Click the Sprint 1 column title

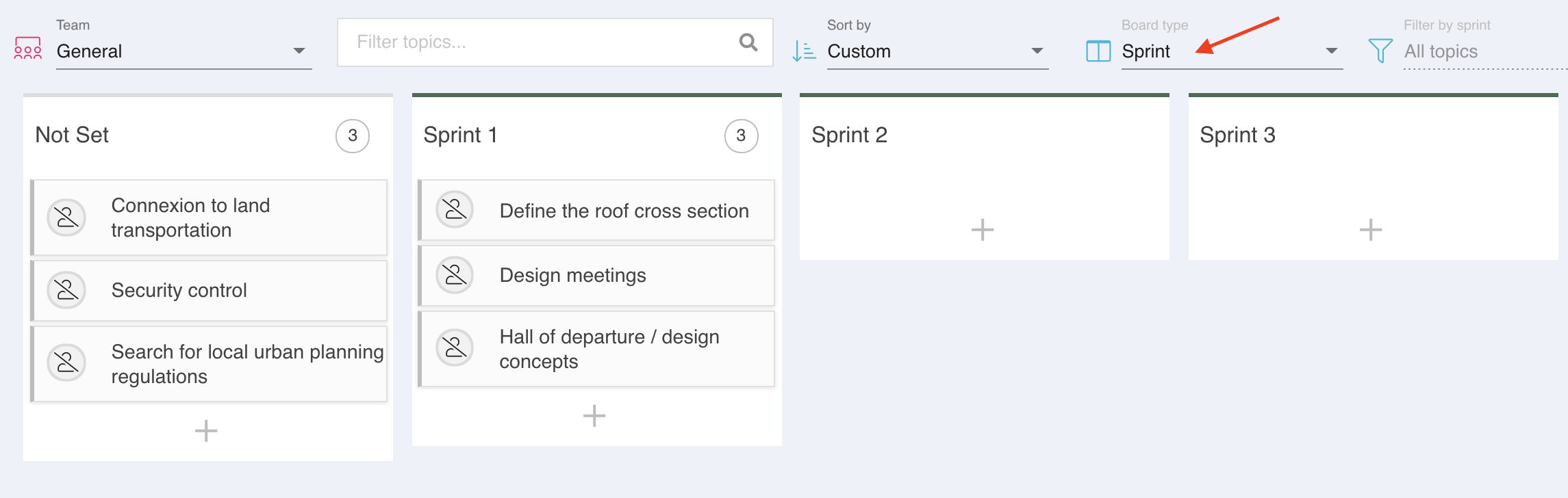[460, 135]
